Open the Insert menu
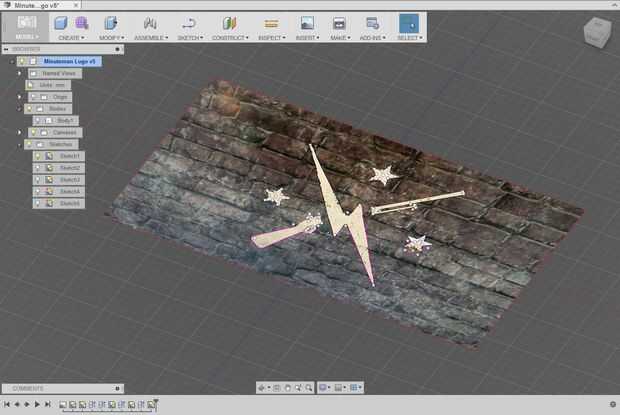 [x=307, y=38]
